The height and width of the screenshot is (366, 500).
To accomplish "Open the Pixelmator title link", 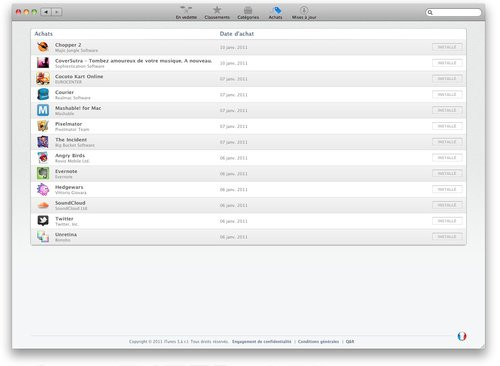I will coord(68,124).
